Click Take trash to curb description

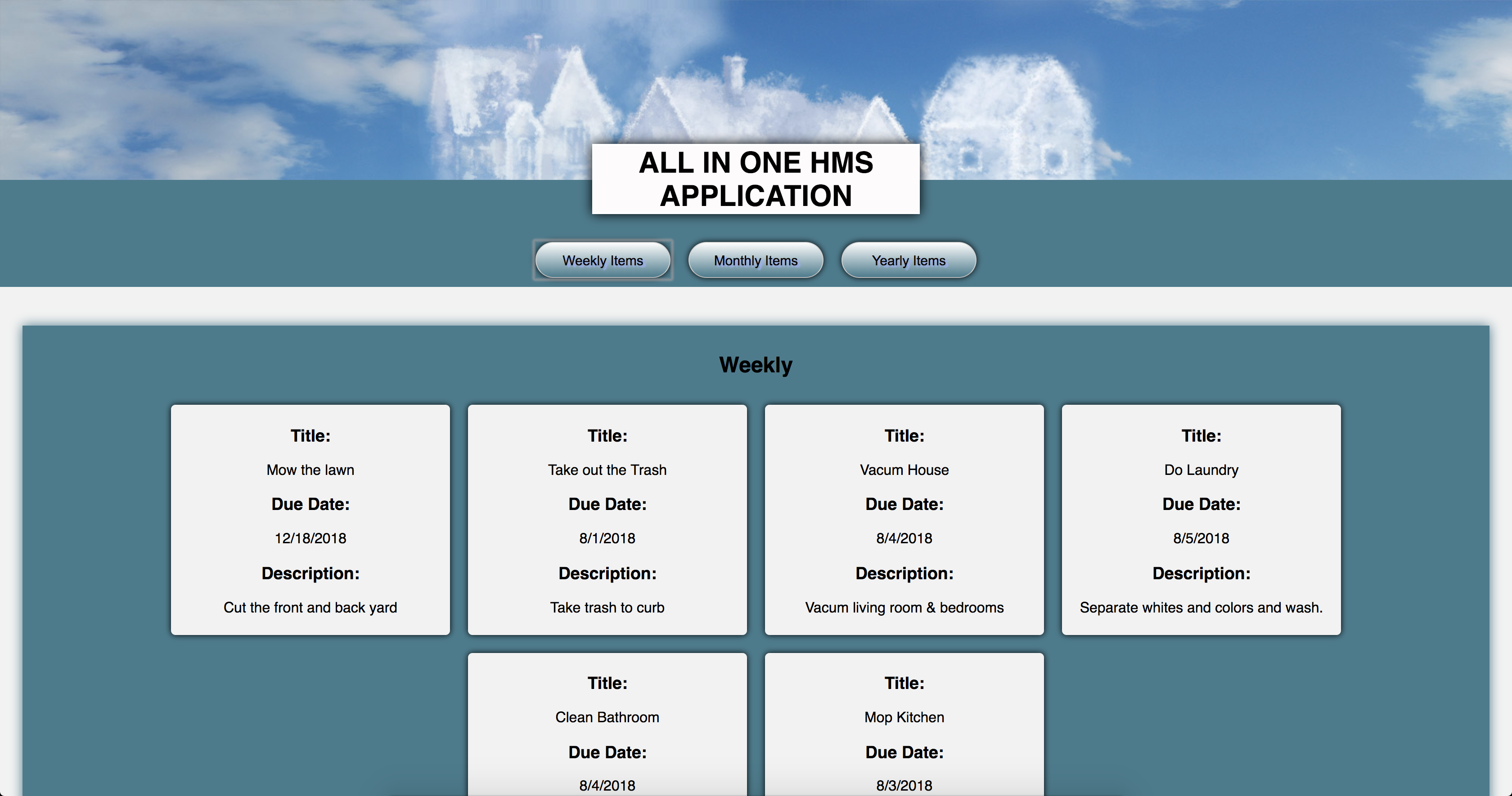pyautogui.click(x=607, y=608)
